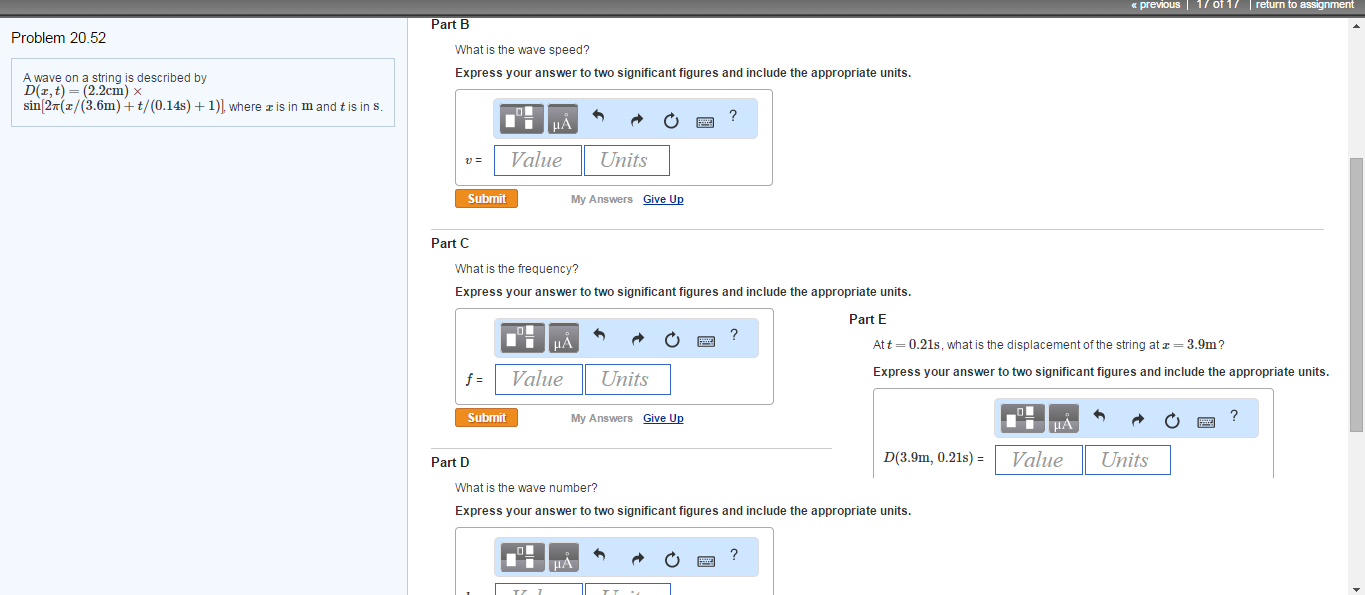Screen dimensions: 1365x595
Task: Reset the Part C answer field
Action: pyautogui.click(x=671, y=338)
